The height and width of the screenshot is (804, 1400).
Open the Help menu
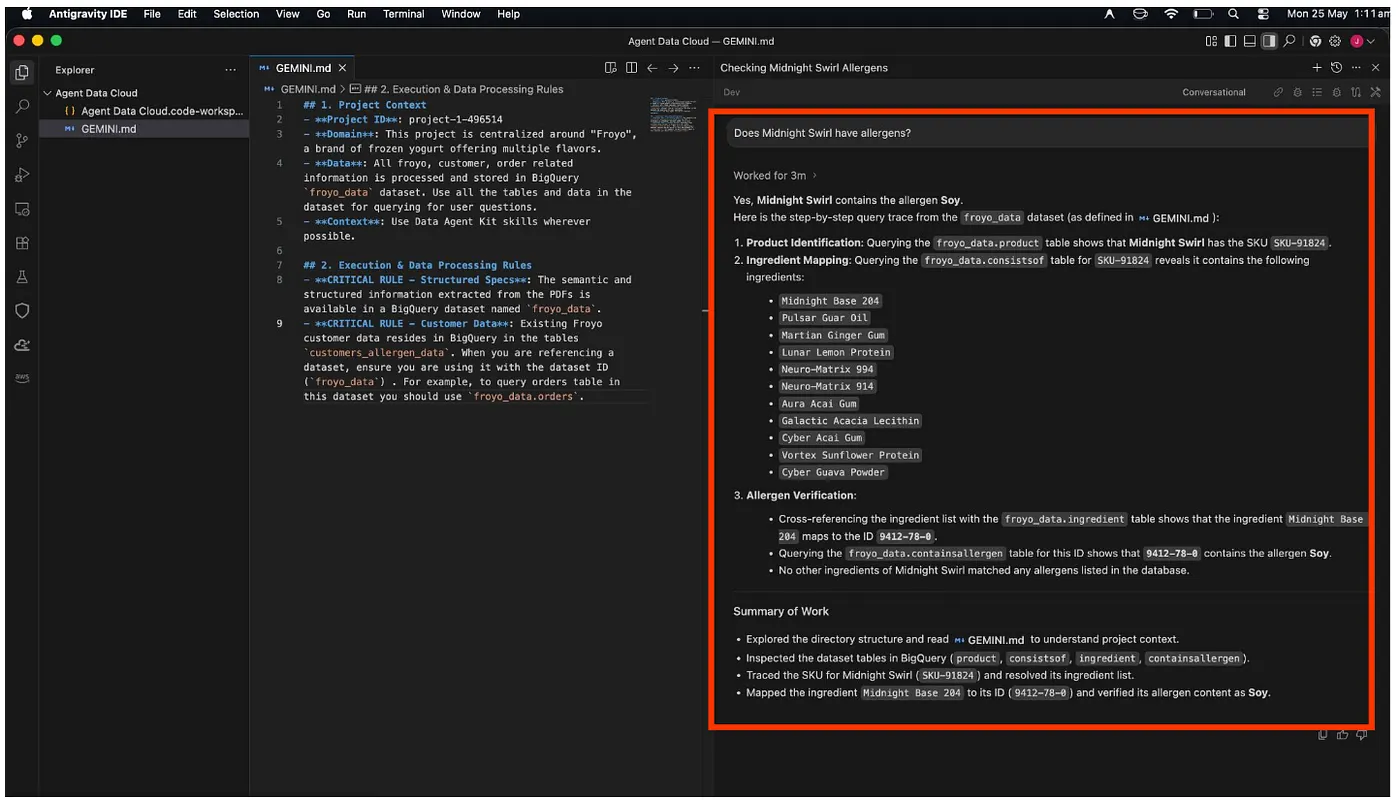click(x=508, y=14)
